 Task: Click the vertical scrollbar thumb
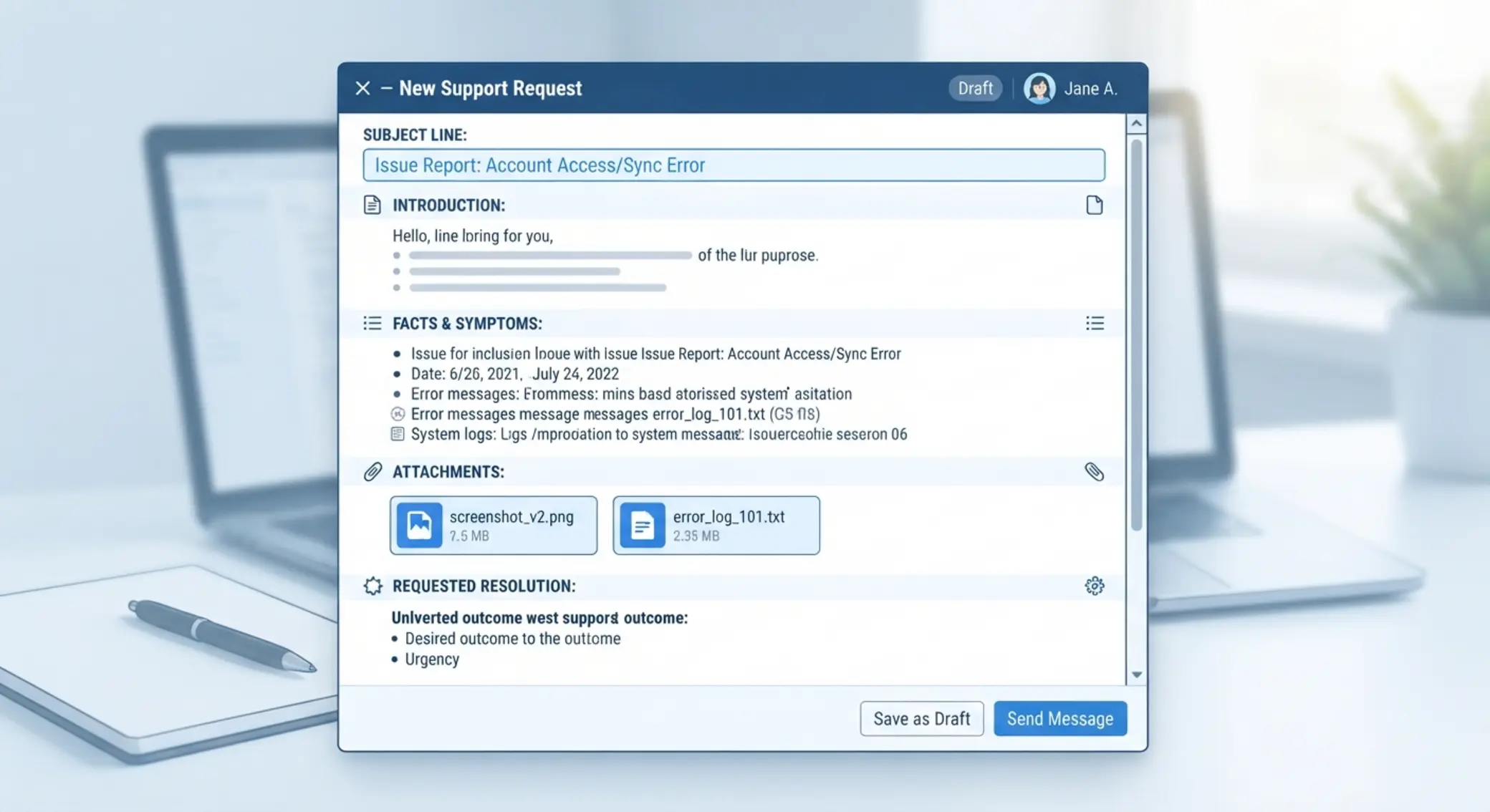[1136, 335]
